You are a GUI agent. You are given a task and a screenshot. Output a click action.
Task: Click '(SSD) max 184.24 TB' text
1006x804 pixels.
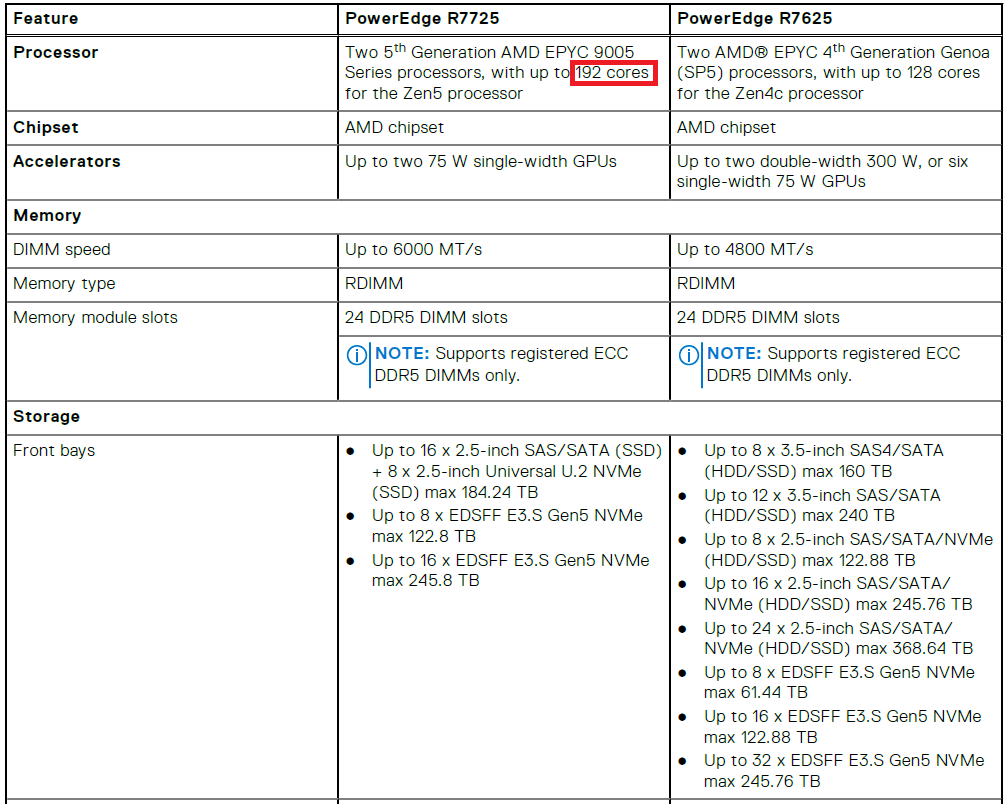pyautogui.click(x=455, y=493)
